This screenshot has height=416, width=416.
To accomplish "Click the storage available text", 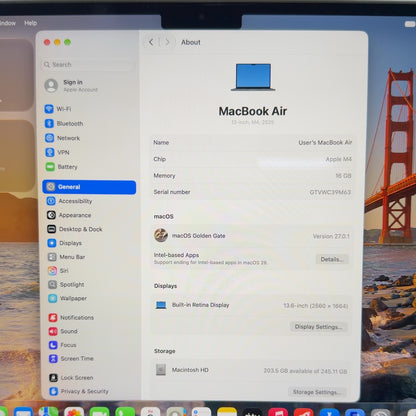I will [305, 371].
